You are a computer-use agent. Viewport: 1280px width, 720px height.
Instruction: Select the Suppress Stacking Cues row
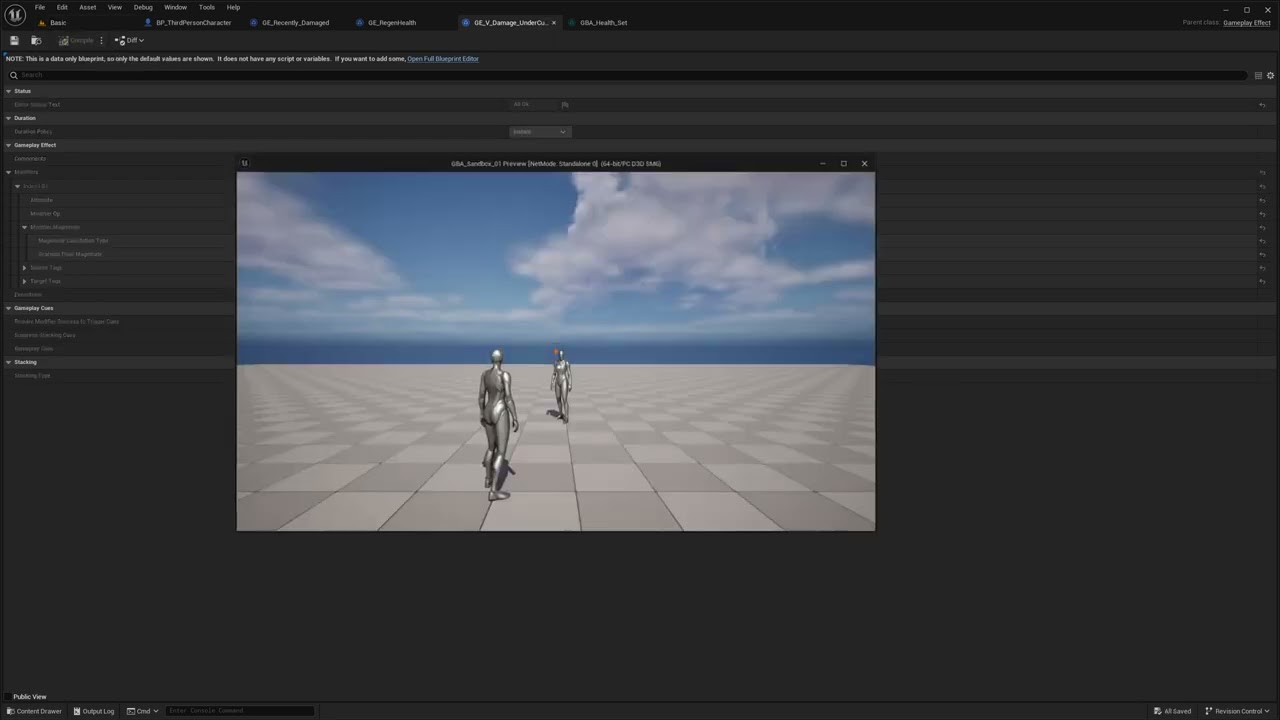pyautogui.click(x=118, y=335)
